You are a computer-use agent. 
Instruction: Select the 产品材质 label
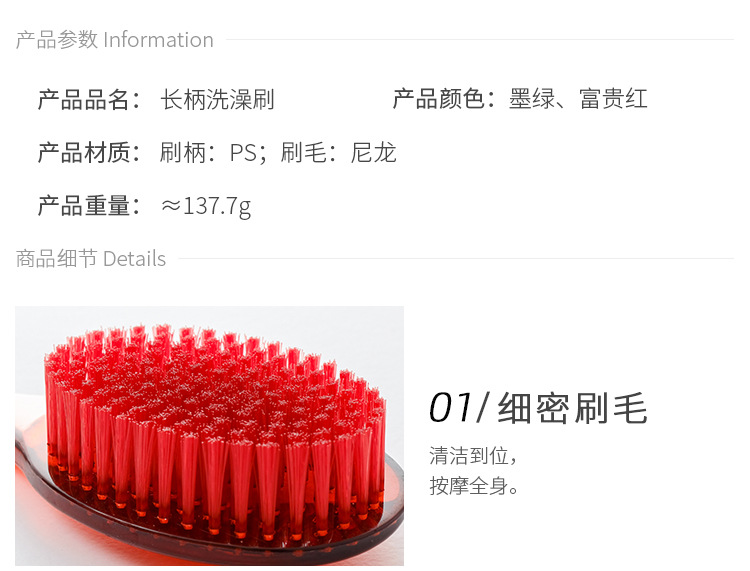pyautogui.click(x=89, y=153)
